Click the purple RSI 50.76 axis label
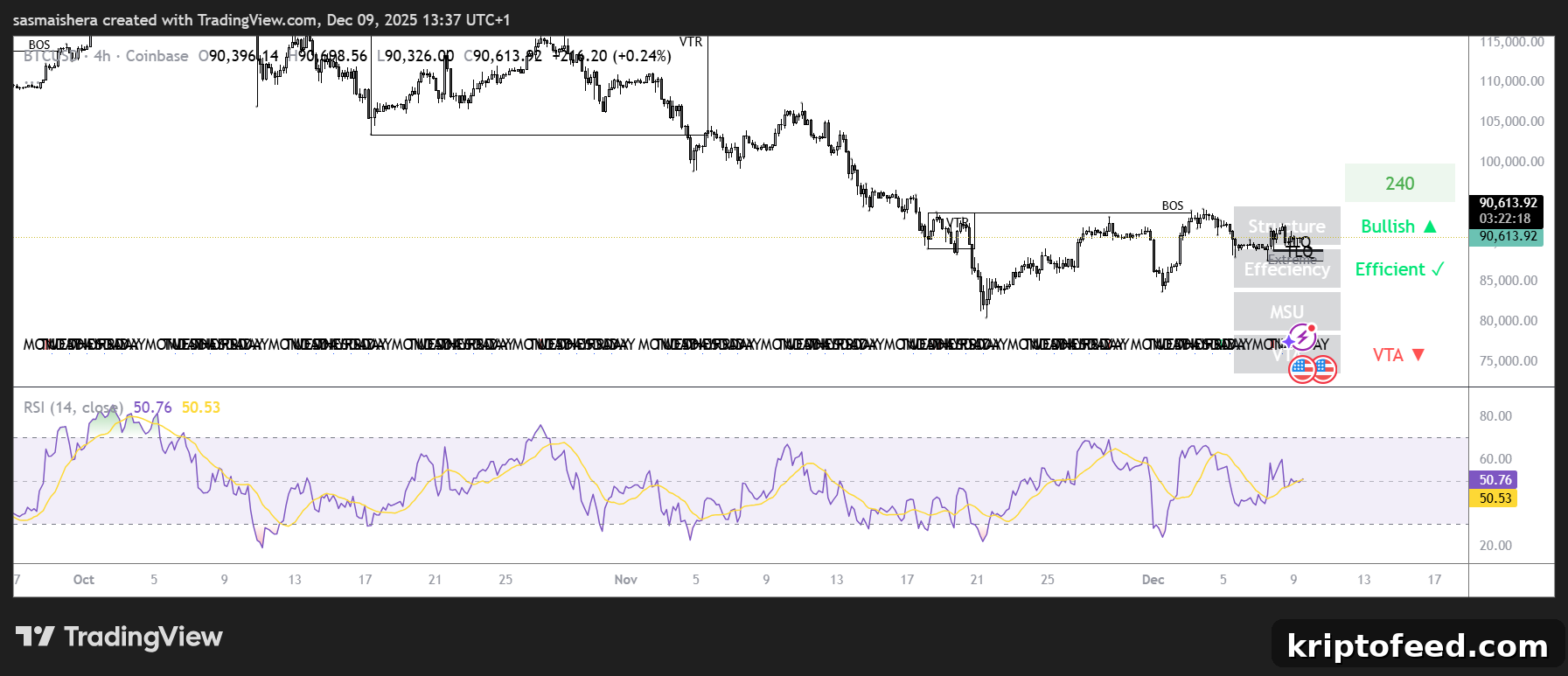This screenshot has height=676, width=1568. (x=1494, y=480)
